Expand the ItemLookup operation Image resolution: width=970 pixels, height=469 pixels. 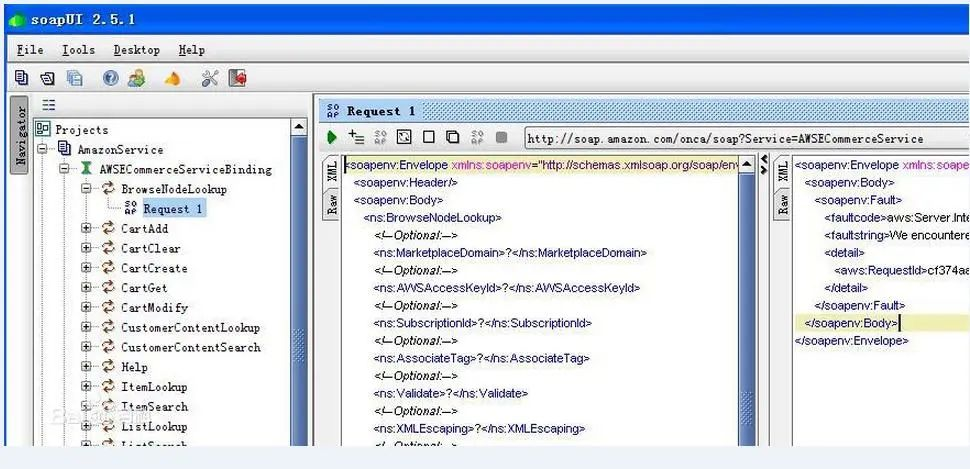[x=86, y=387]
